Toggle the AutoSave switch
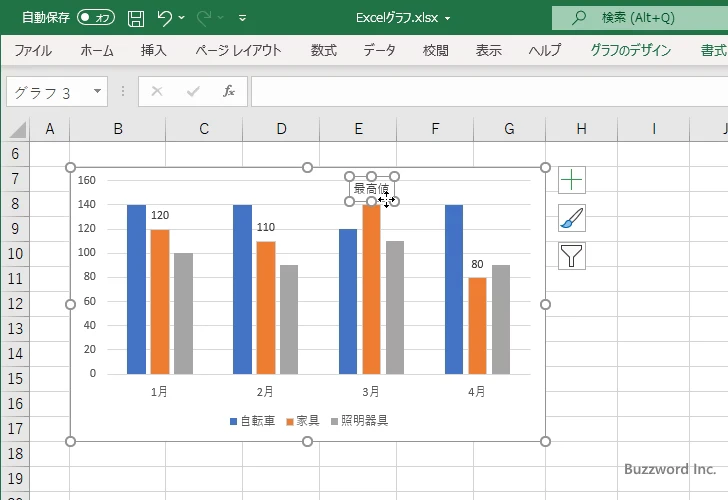728x500 pixels. pyautogui.click(x=96, y=18)
